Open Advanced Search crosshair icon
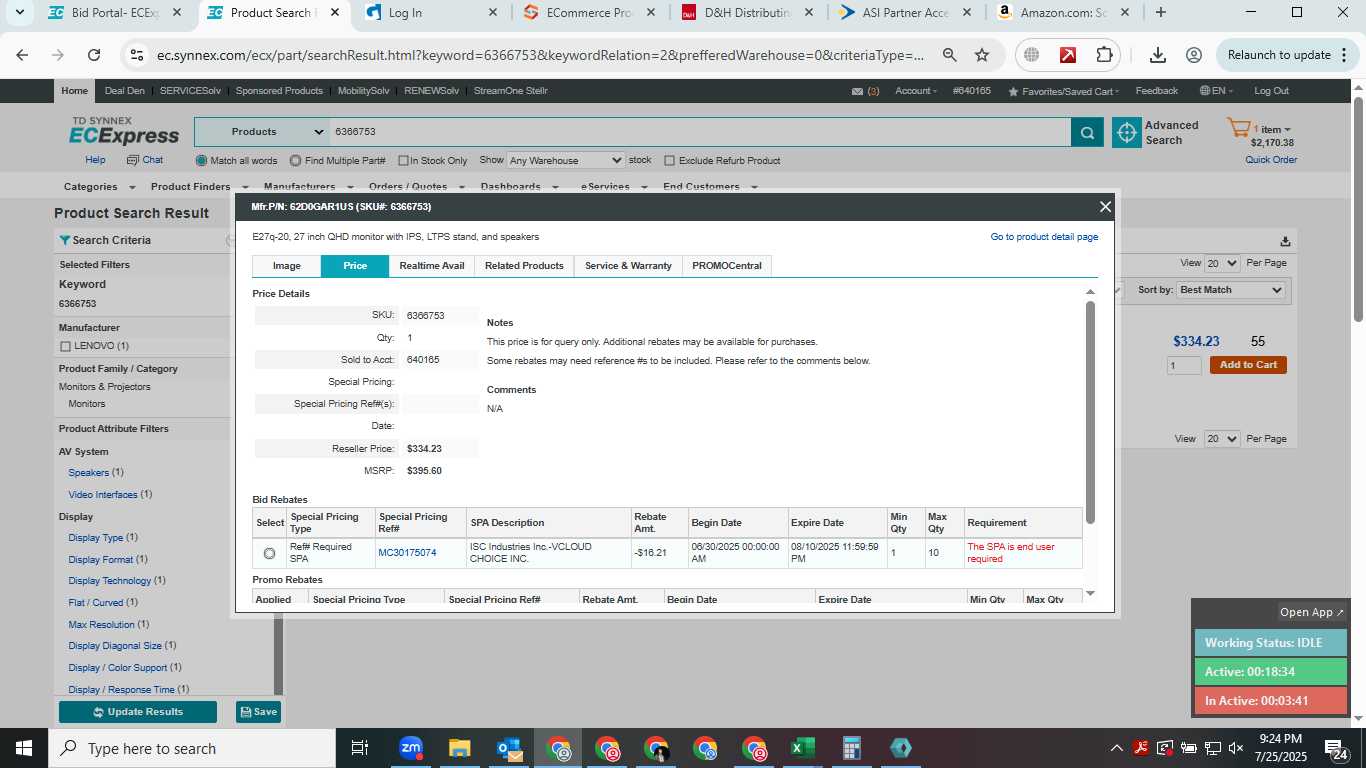 1127,132
